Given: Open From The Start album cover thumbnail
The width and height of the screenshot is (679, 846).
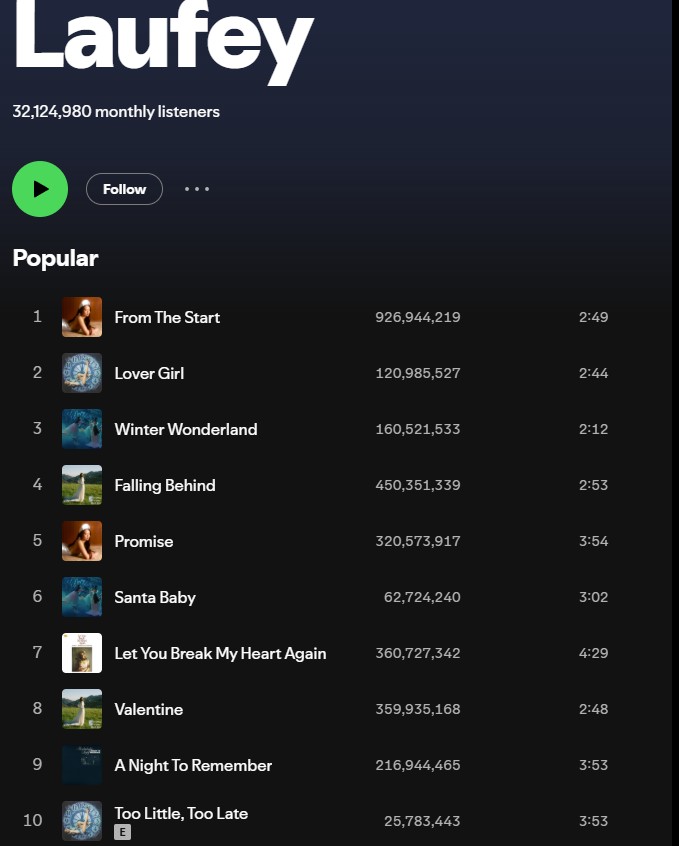Looking at the screenshot, I should 82,317.
